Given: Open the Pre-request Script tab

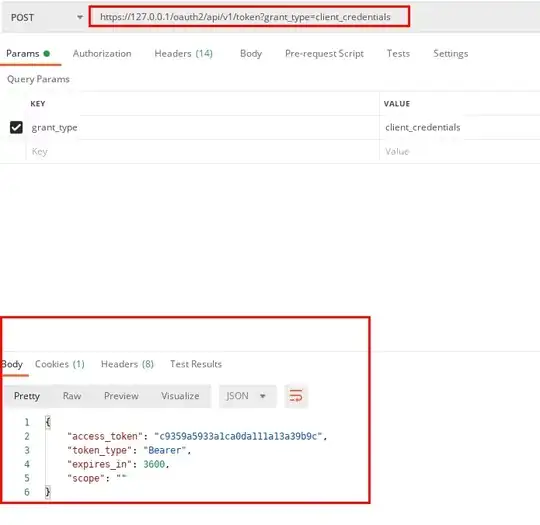Looking at the screenshot, I should coord(324,54).
